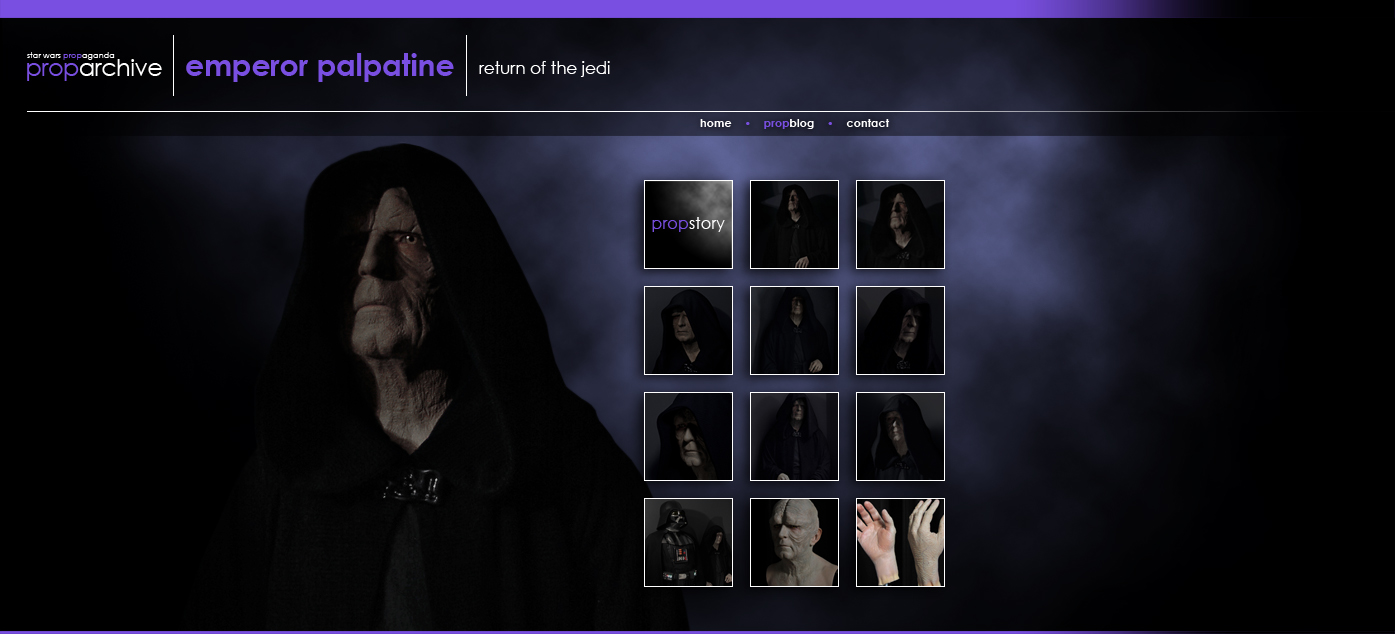Open the home navigation link

pos(715,123)
